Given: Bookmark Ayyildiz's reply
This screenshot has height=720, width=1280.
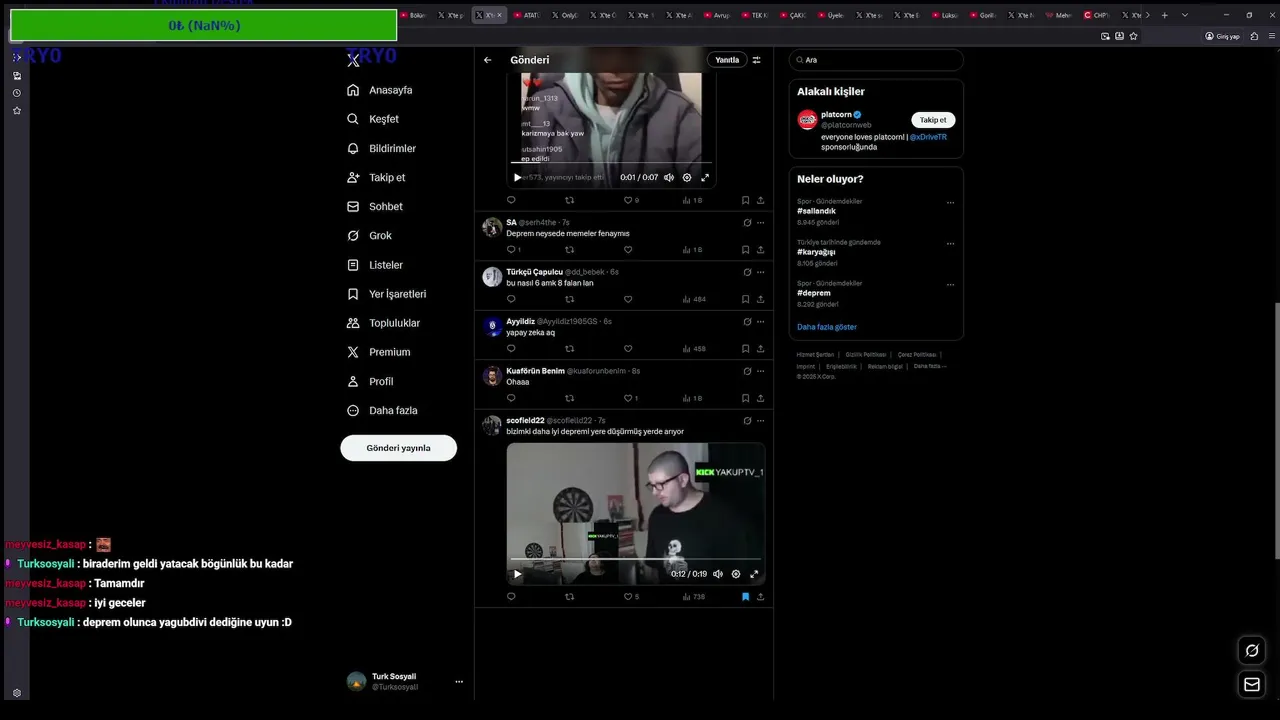Looking at the screenshot, I should click(x=745, y=349).
